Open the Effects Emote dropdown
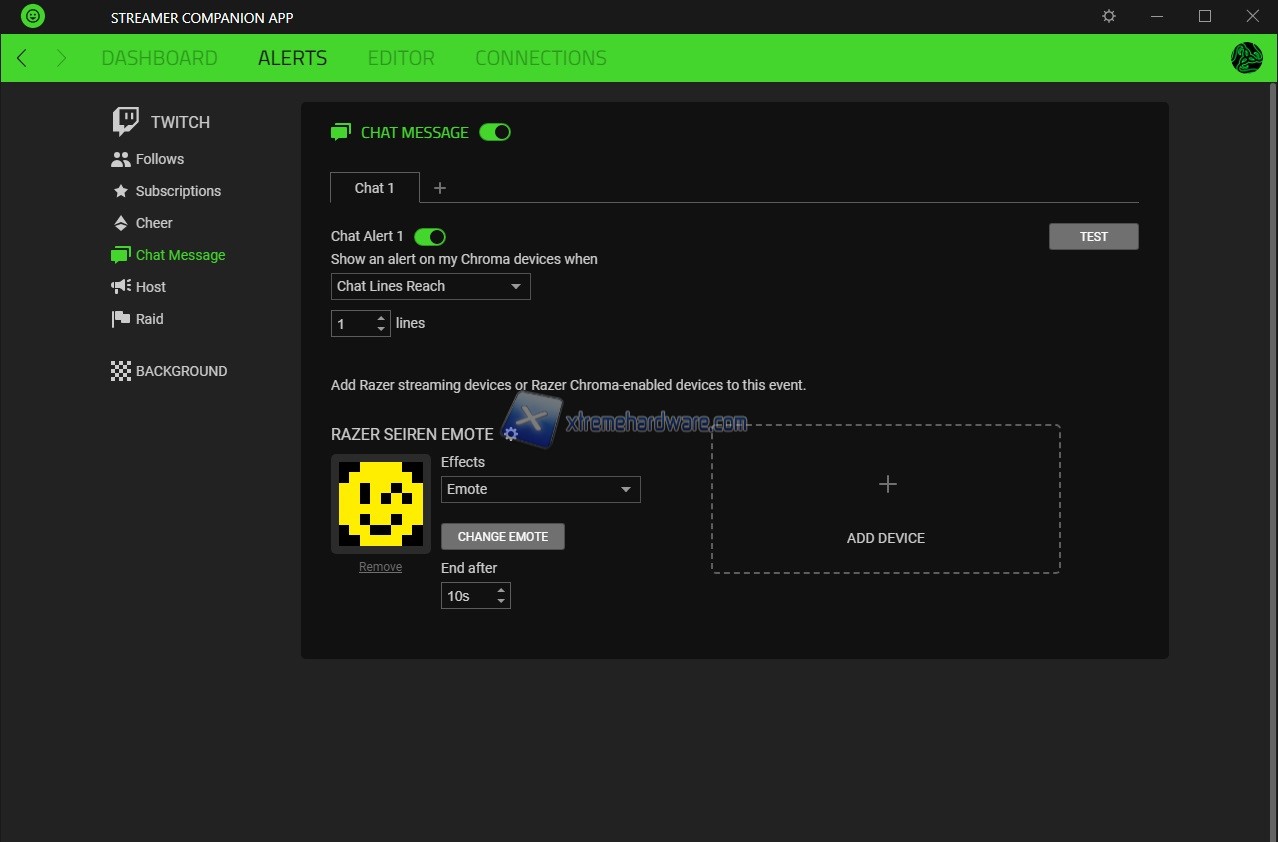This screenshot has height=842, width=1278. [x=540, y=490]
